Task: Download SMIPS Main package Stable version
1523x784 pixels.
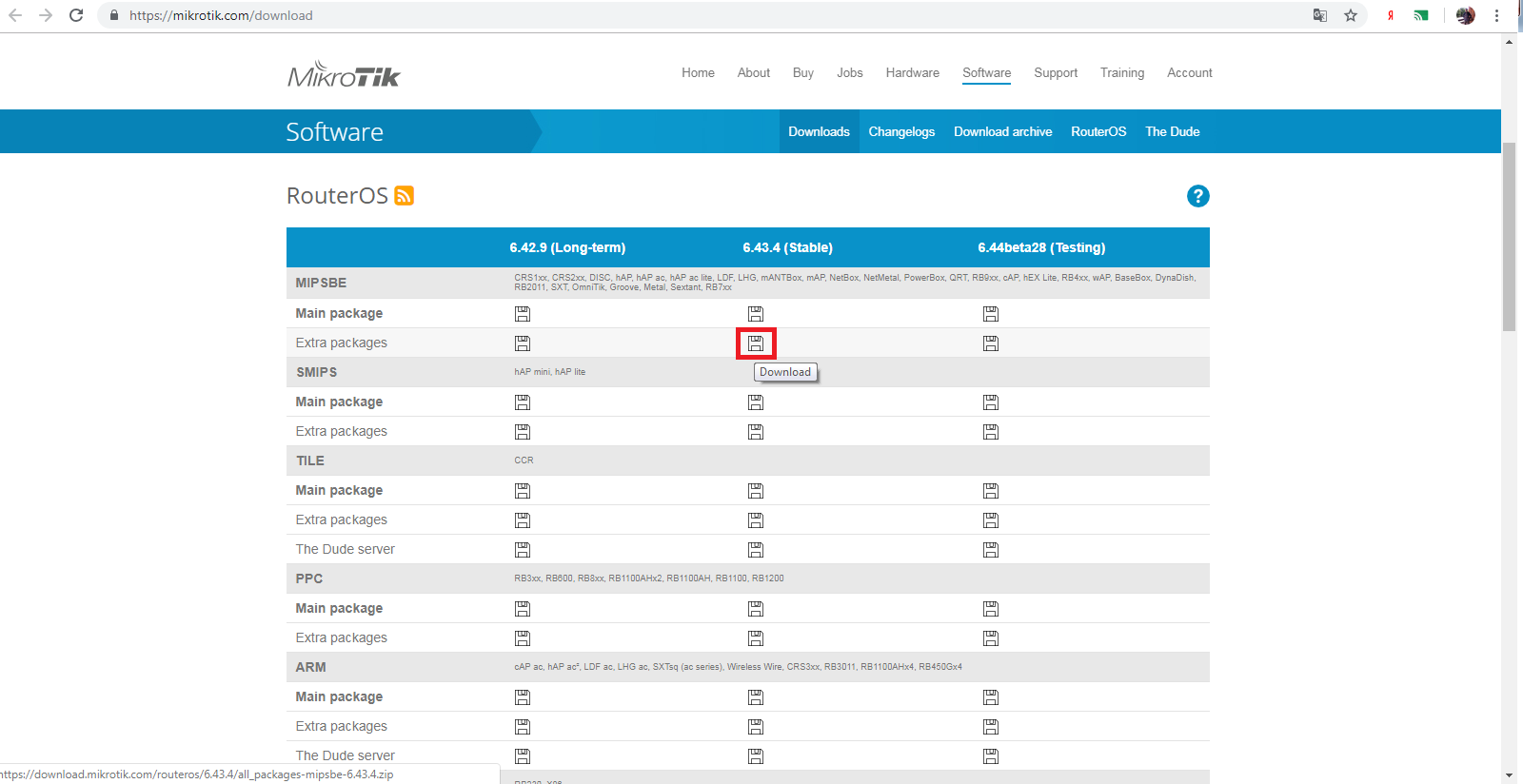Action: pyautogui.click(x=756, y=402)
